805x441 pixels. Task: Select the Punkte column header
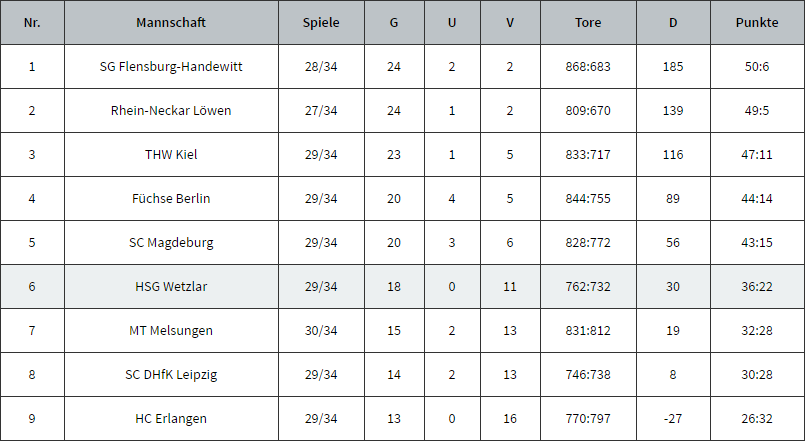(757, 23)
